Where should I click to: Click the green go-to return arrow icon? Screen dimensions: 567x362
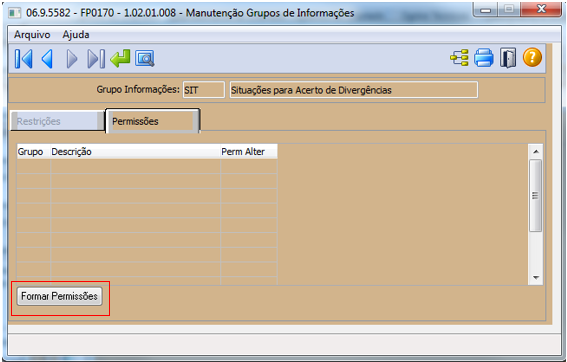click(120, 58)
